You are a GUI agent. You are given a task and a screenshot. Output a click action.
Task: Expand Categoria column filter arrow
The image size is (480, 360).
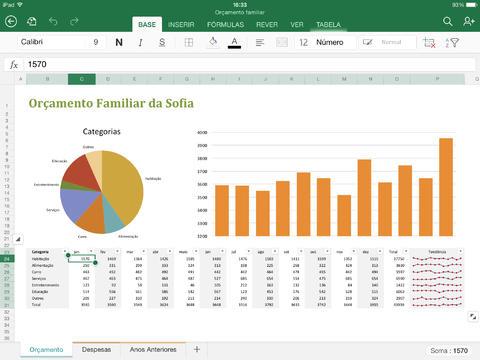(65, 251)
